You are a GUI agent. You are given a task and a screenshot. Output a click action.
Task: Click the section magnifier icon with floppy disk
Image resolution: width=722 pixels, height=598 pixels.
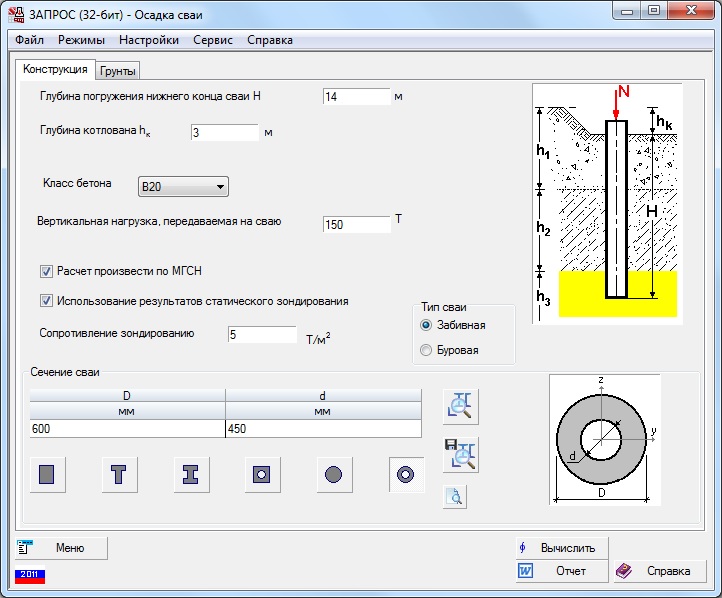pyautogui.click(x=461, y=454)
